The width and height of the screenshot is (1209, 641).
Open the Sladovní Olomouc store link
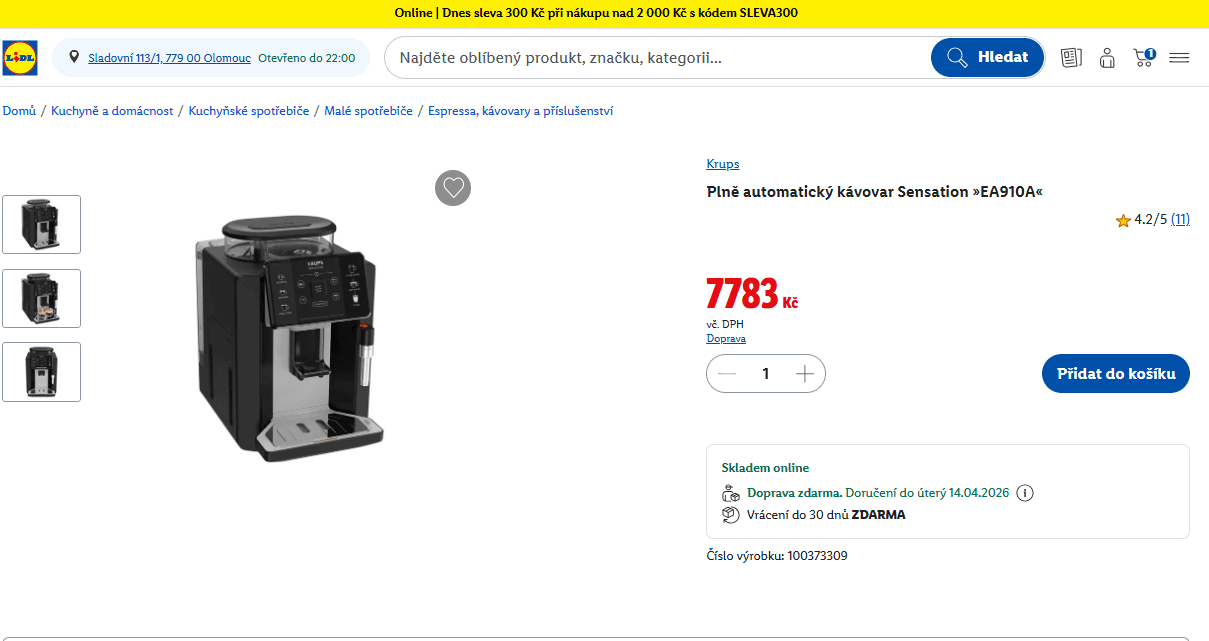pos(169,58)
